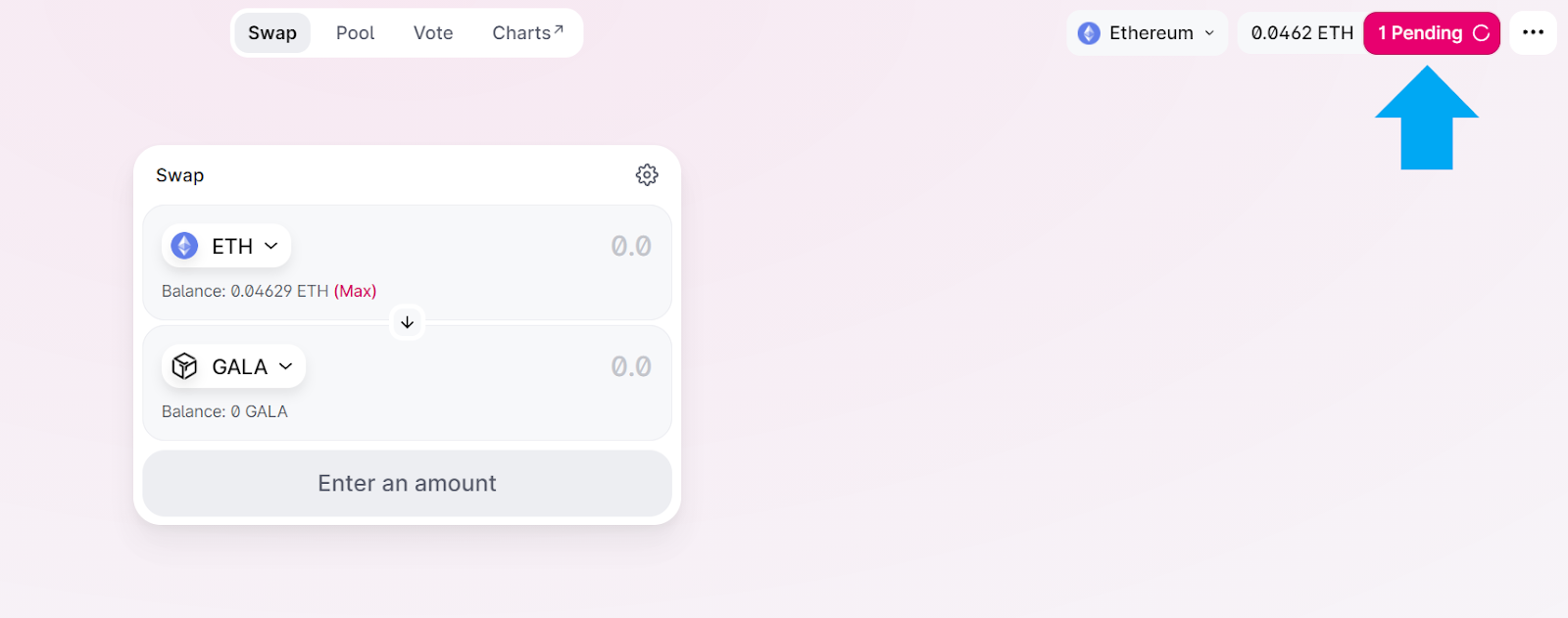This screenshot has height=618, width=1568.
Task: Click the ETH token logo
Action: coord(184,246)
